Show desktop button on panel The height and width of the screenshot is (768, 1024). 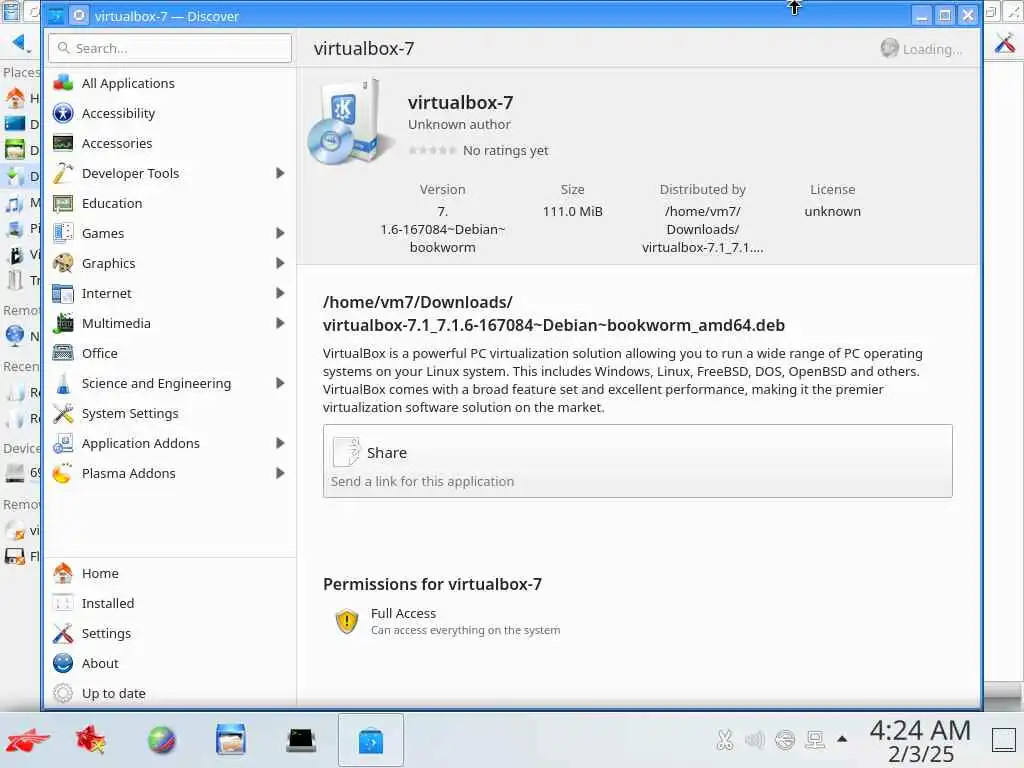(x=1004, y=741)
